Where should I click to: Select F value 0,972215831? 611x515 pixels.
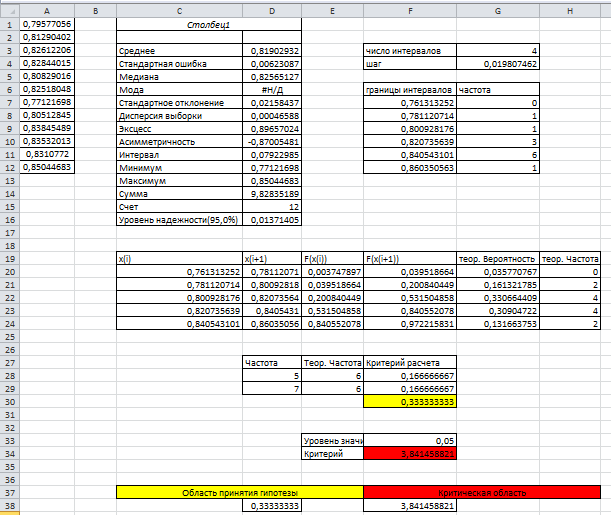(x=410, y=324)
